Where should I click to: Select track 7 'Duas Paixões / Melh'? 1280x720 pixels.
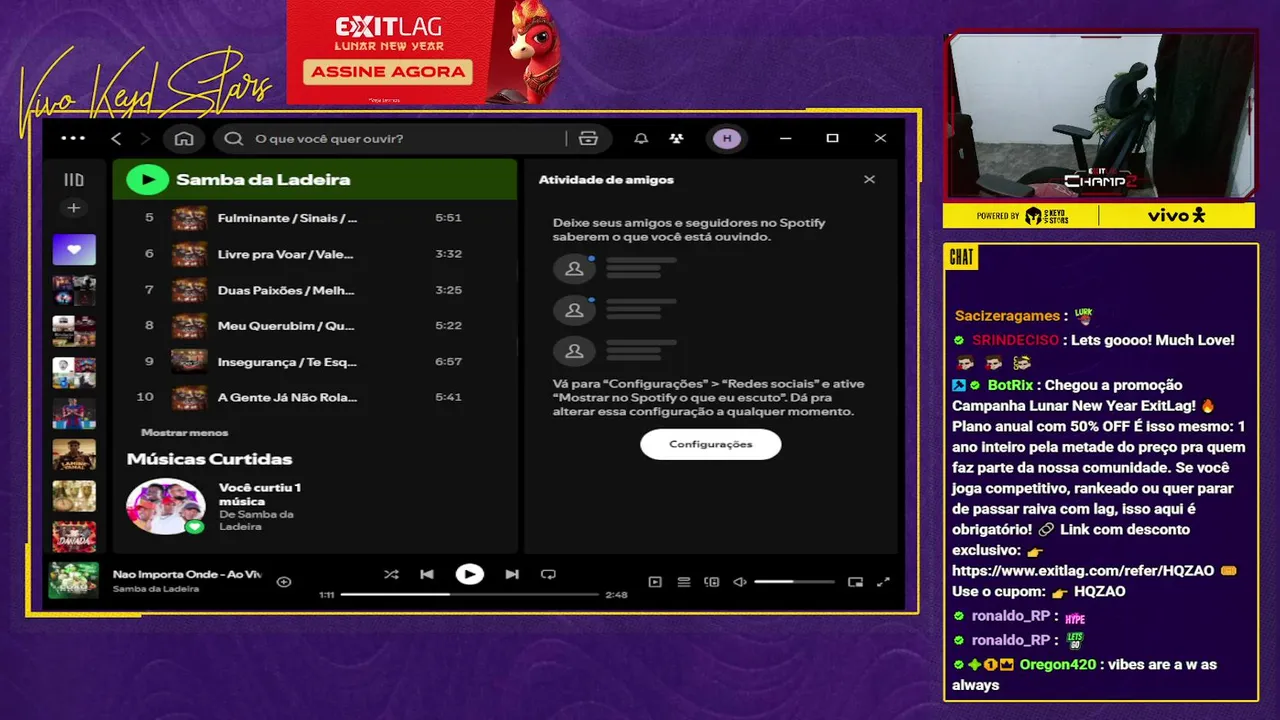(x=315, y=290)
